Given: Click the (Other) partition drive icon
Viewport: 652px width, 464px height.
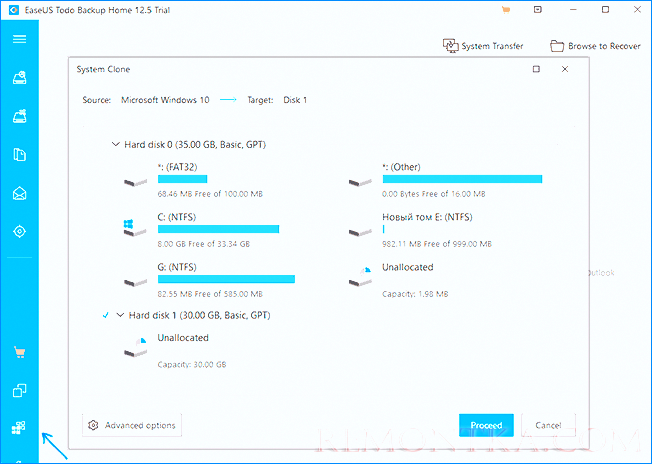Looking at the screenshot, I should (360, 182).
